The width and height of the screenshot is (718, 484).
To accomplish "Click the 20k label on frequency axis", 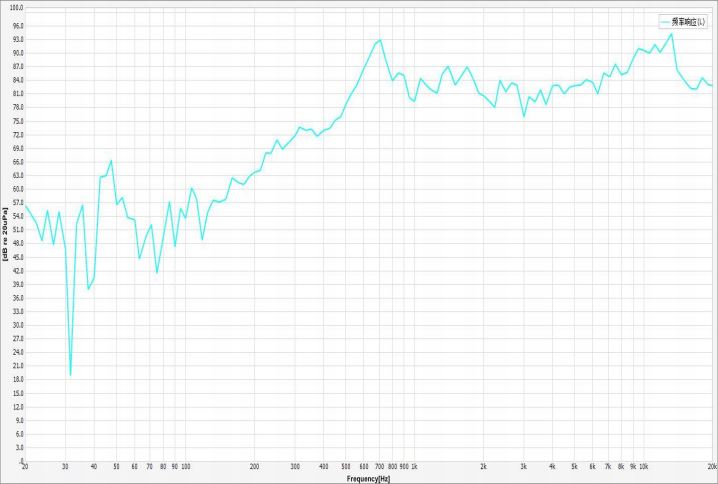I will pos(712,467).
